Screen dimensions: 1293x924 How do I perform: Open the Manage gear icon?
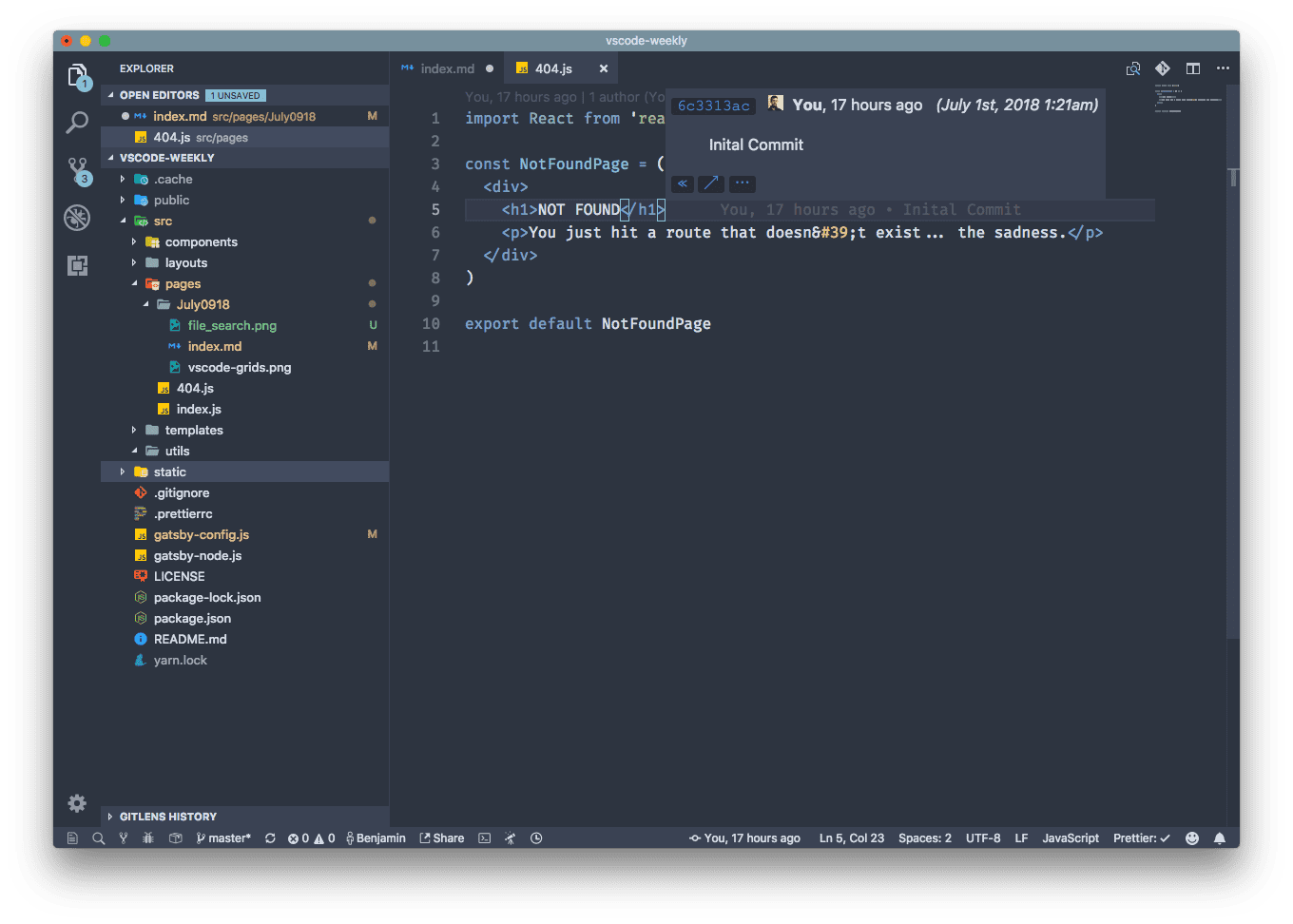pyautogui.click(x=77, y=803)
